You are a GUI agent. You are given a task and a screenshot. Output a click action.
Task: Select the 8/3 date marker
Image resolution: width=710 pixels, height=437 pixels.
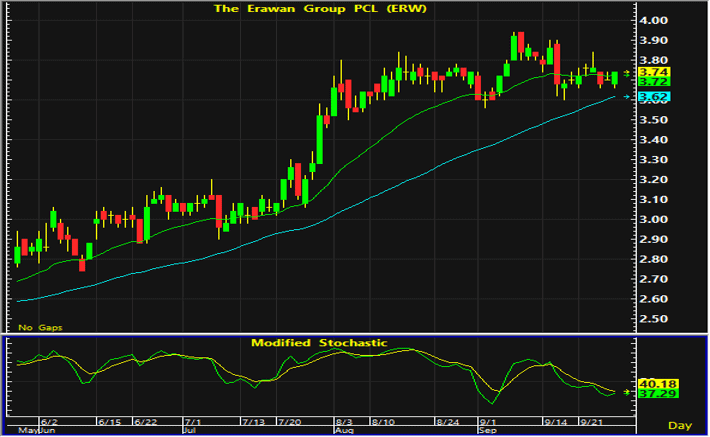tap(344, 422)
